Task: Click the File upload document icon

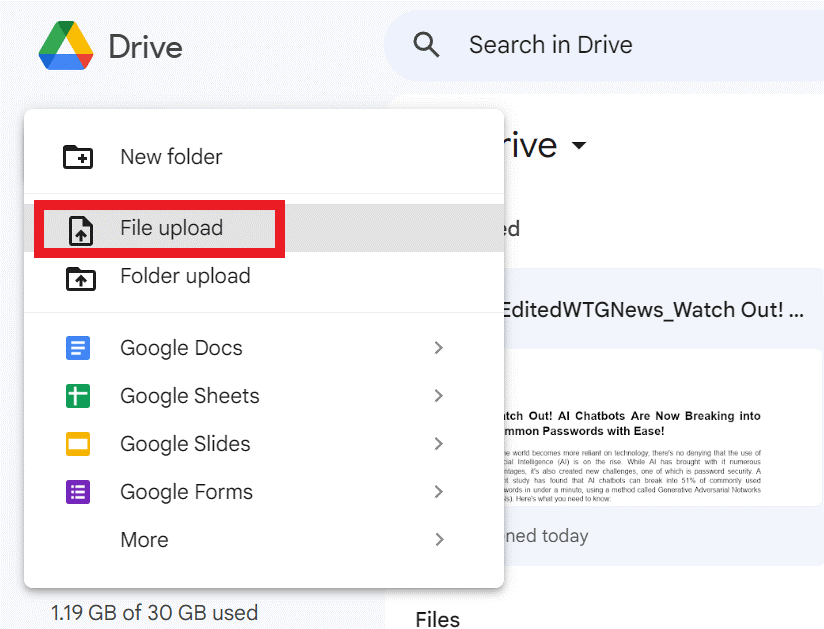Action: pos(81,231)
